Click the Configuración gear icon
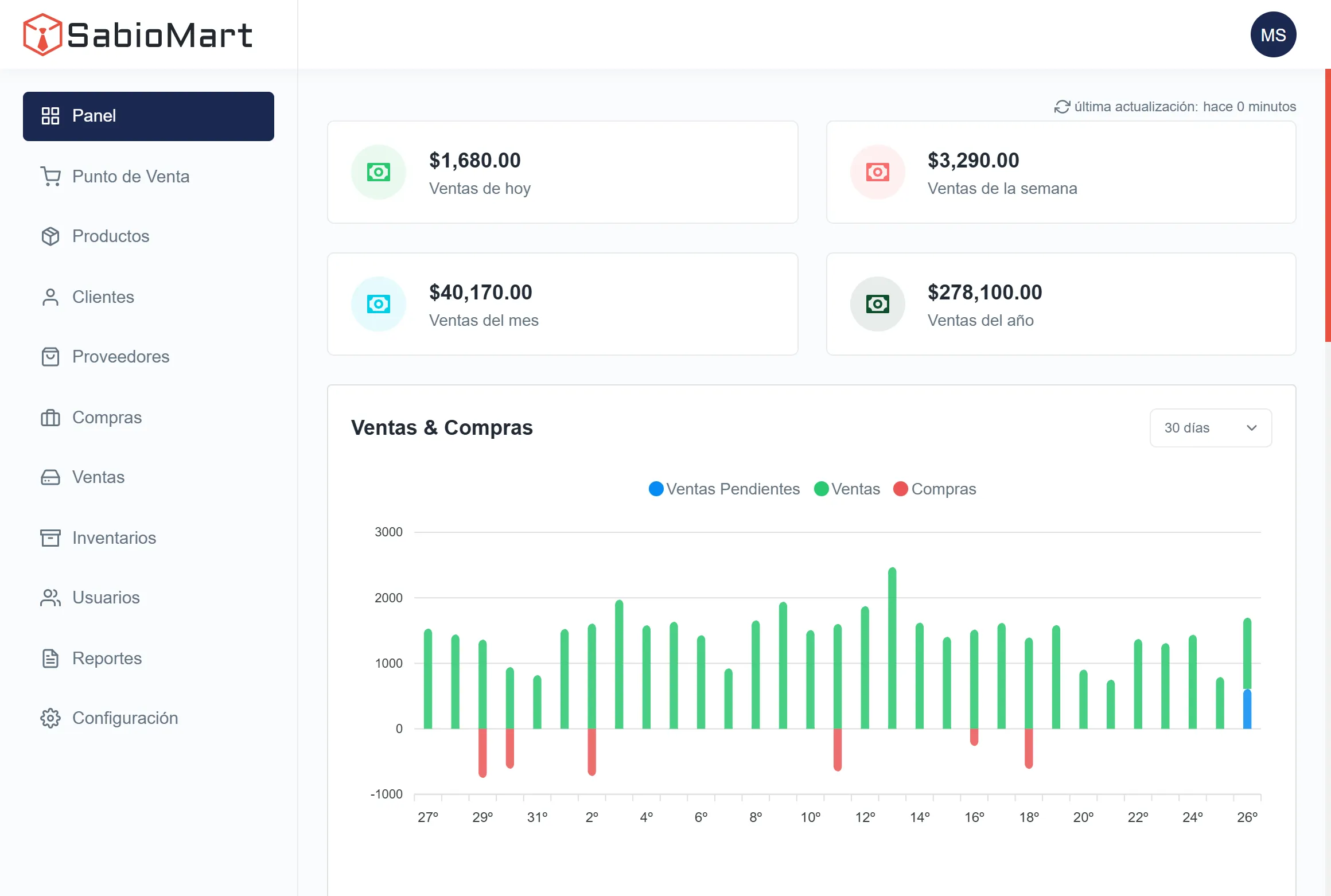The height and width of the screenshot is (896, 1331). pyautogui.click(x=50, y=718)
